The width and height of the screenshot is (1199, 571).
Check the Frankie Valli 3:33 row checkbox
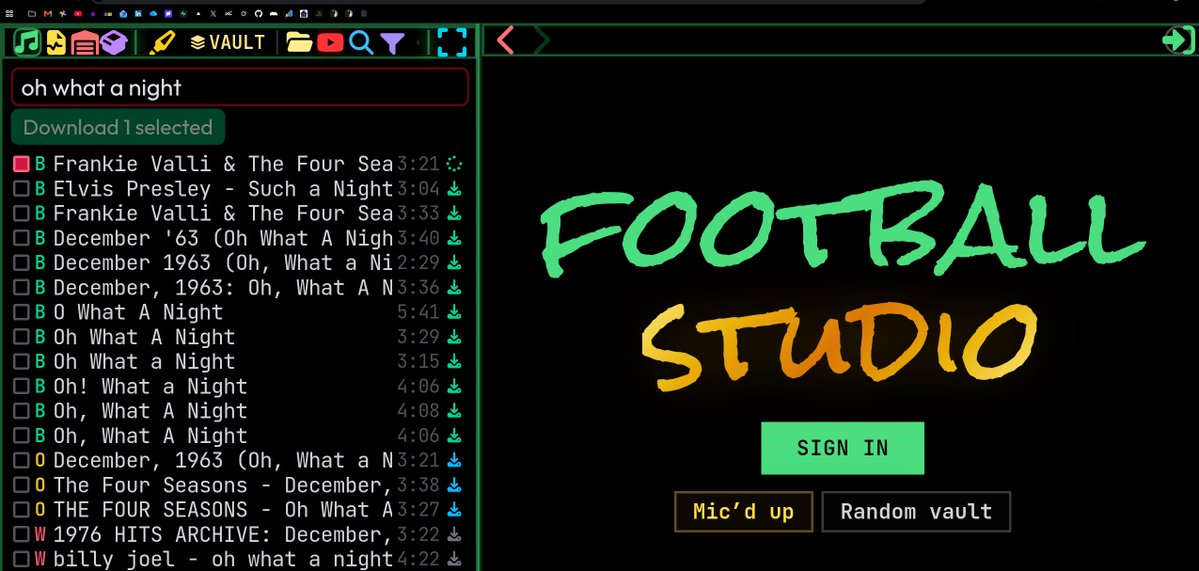coord(21,213)
